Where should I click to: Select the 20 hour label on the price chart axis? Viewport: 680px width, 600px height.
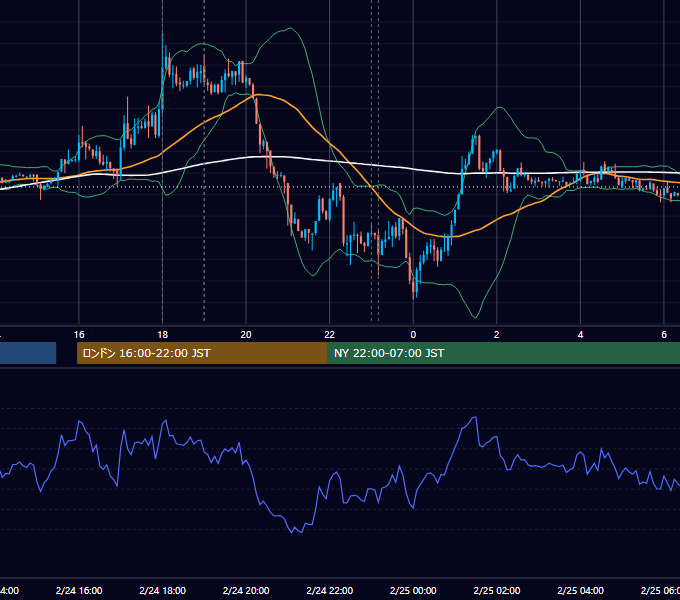coord(246,335)
